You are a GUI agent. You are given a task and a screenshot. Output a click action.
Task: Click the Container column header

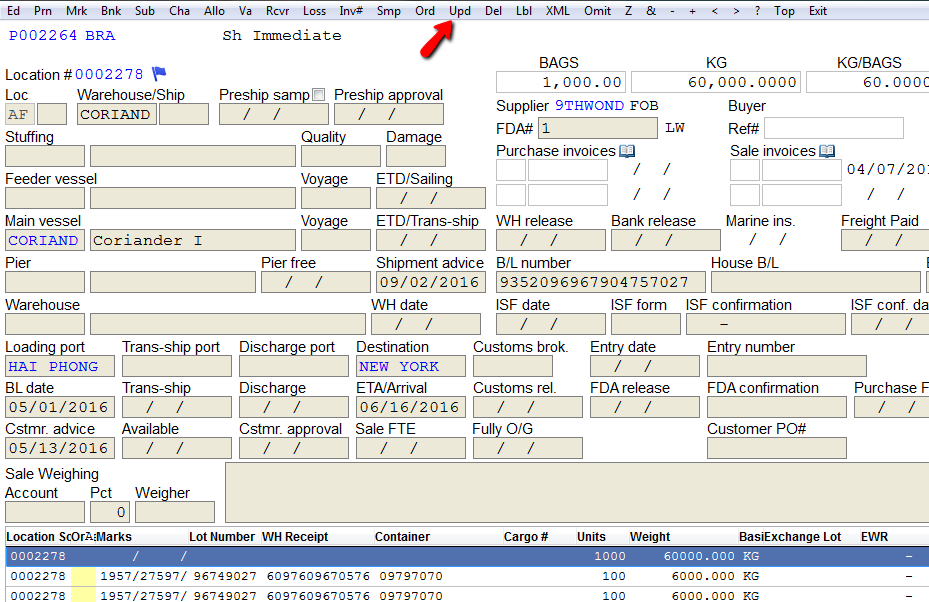tap(402, 537)
